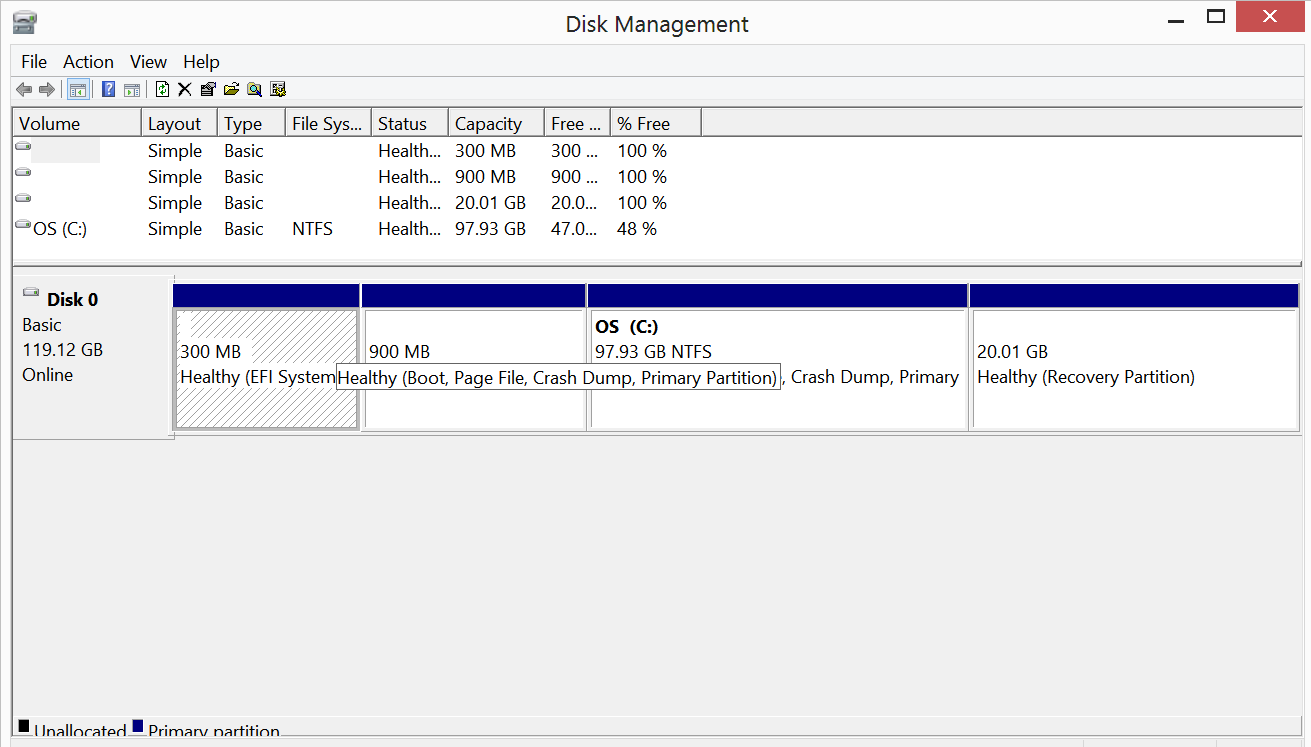Click the Disk 0 drive icon

click(x=31, y=294)
